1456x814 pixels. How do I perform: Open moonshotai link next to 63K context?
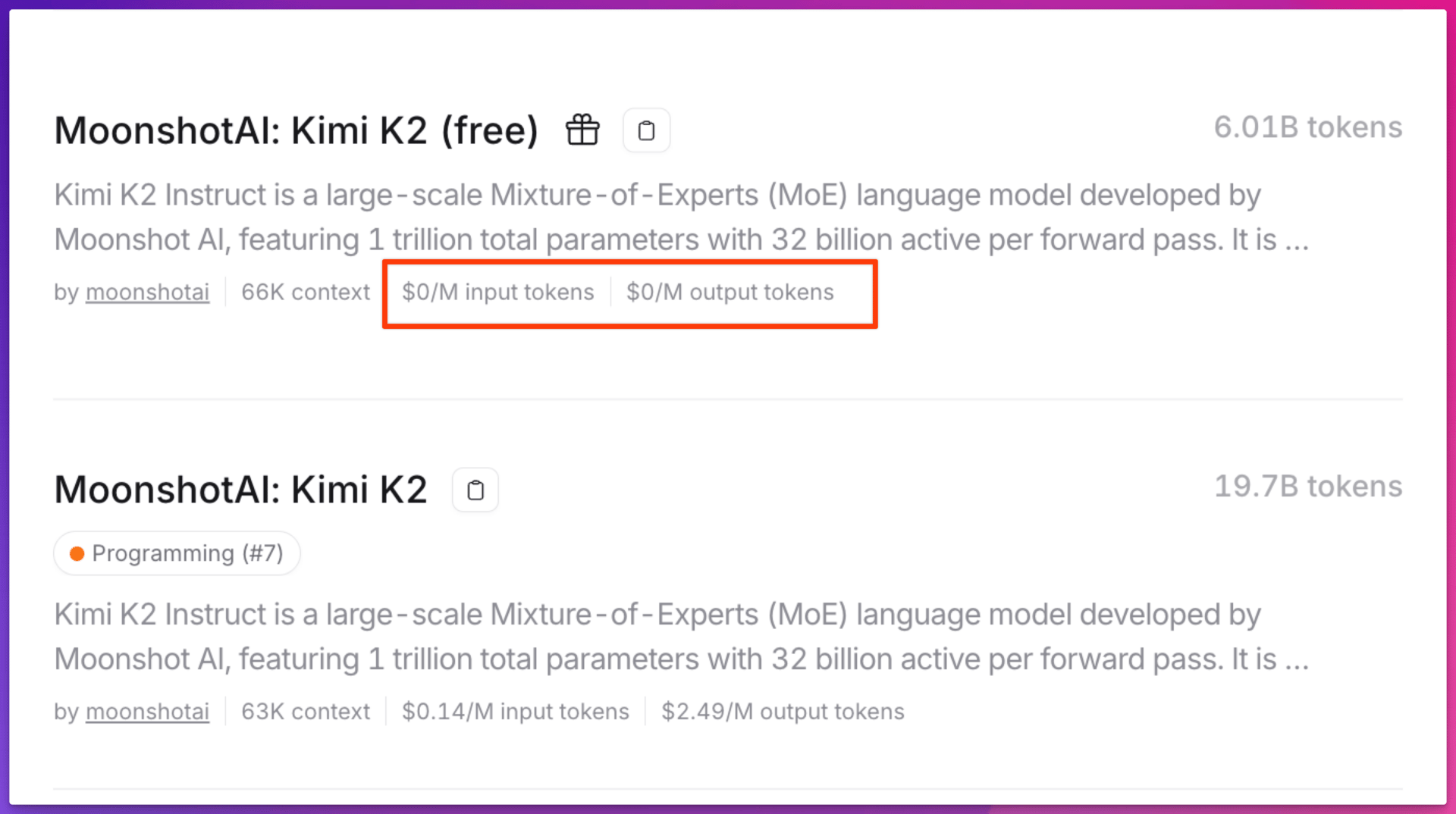coord(147,712)
